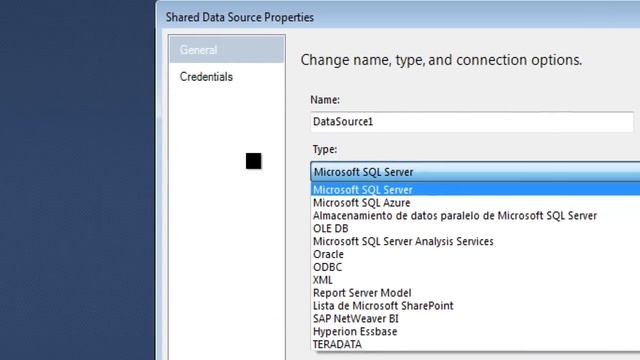Image resolution: width=640 pixels, height=360 pixels.
Task: Select Report Server Model option
Action: point(475,293)
